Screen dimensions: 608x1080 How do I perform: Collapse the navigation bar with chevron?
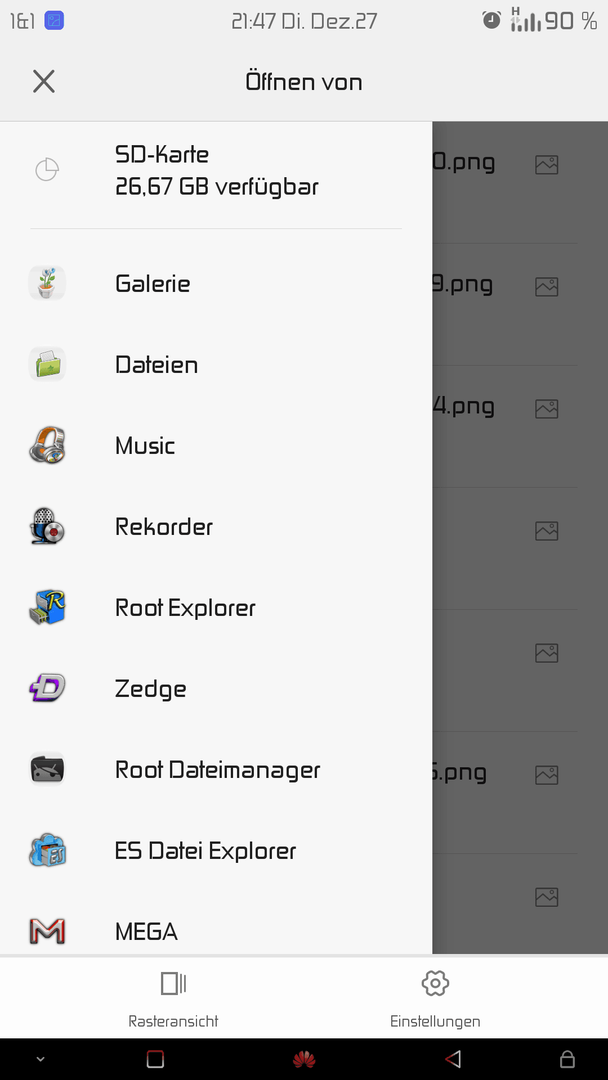[x=40, y=1059]
